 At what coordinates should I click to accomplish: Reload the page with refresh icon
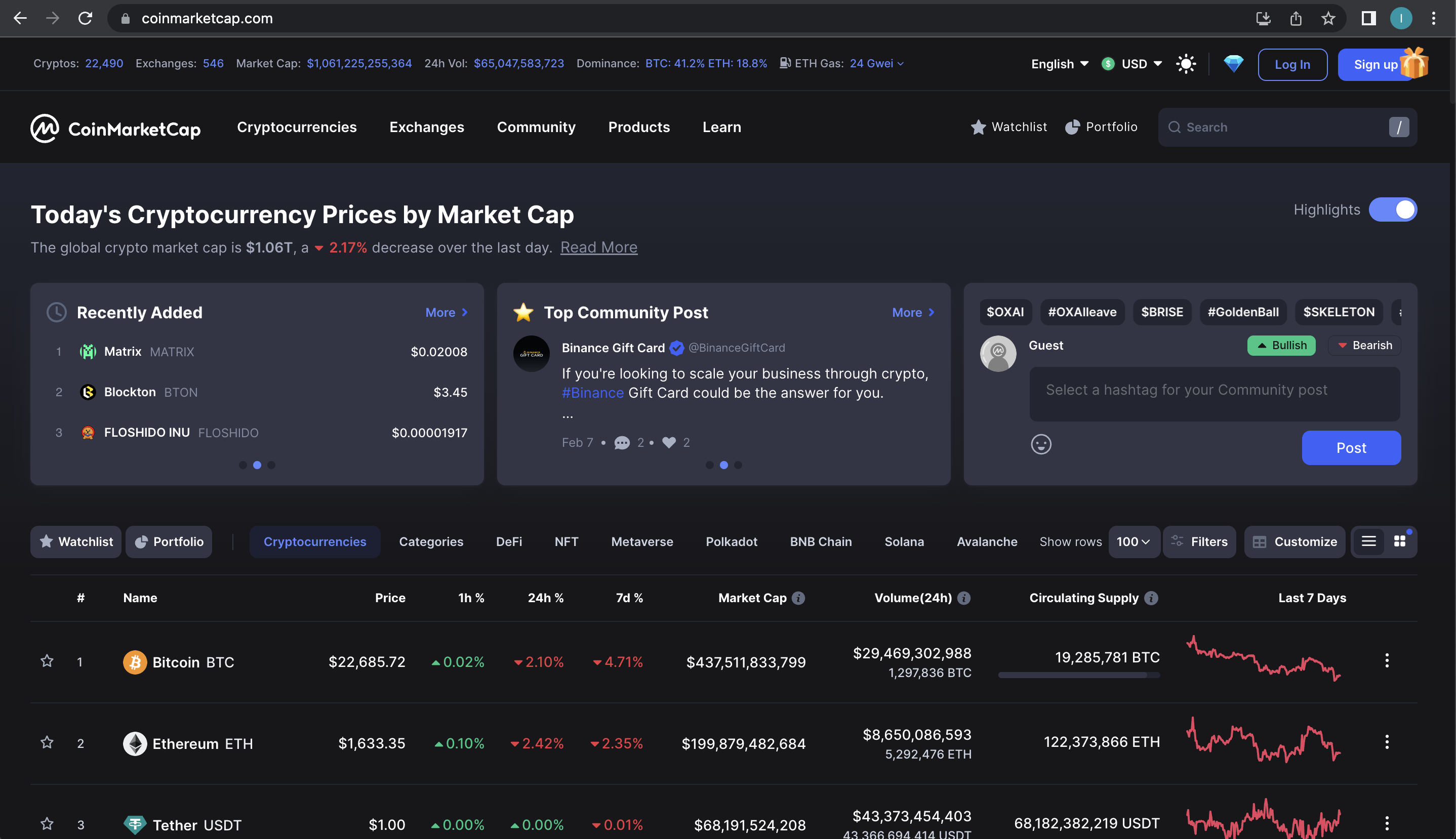tap(86, 18)
